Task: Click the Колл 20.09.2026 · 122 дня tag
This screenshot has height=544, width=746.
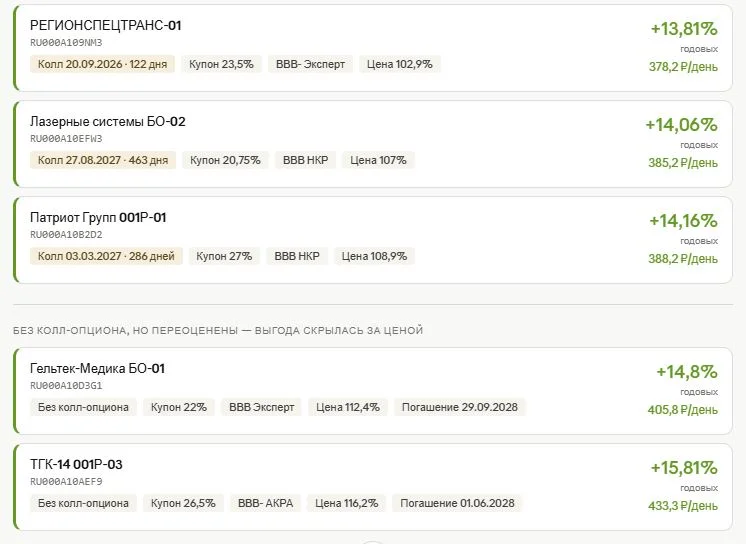Action: click(x=102, y=64)
